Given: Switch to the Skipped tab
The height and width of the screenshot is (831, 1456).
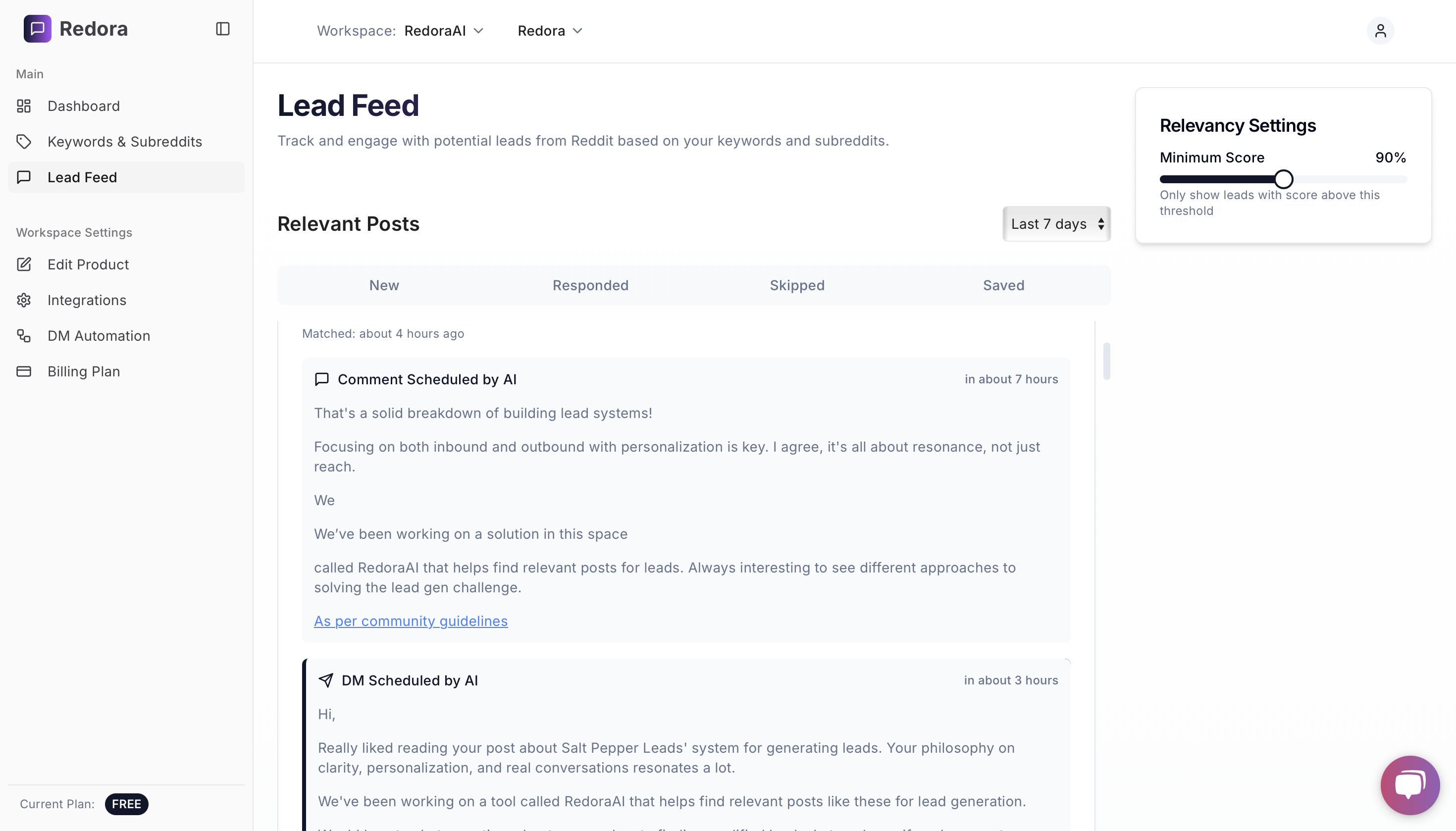Looking at the screenshot, I should (797, 285).
